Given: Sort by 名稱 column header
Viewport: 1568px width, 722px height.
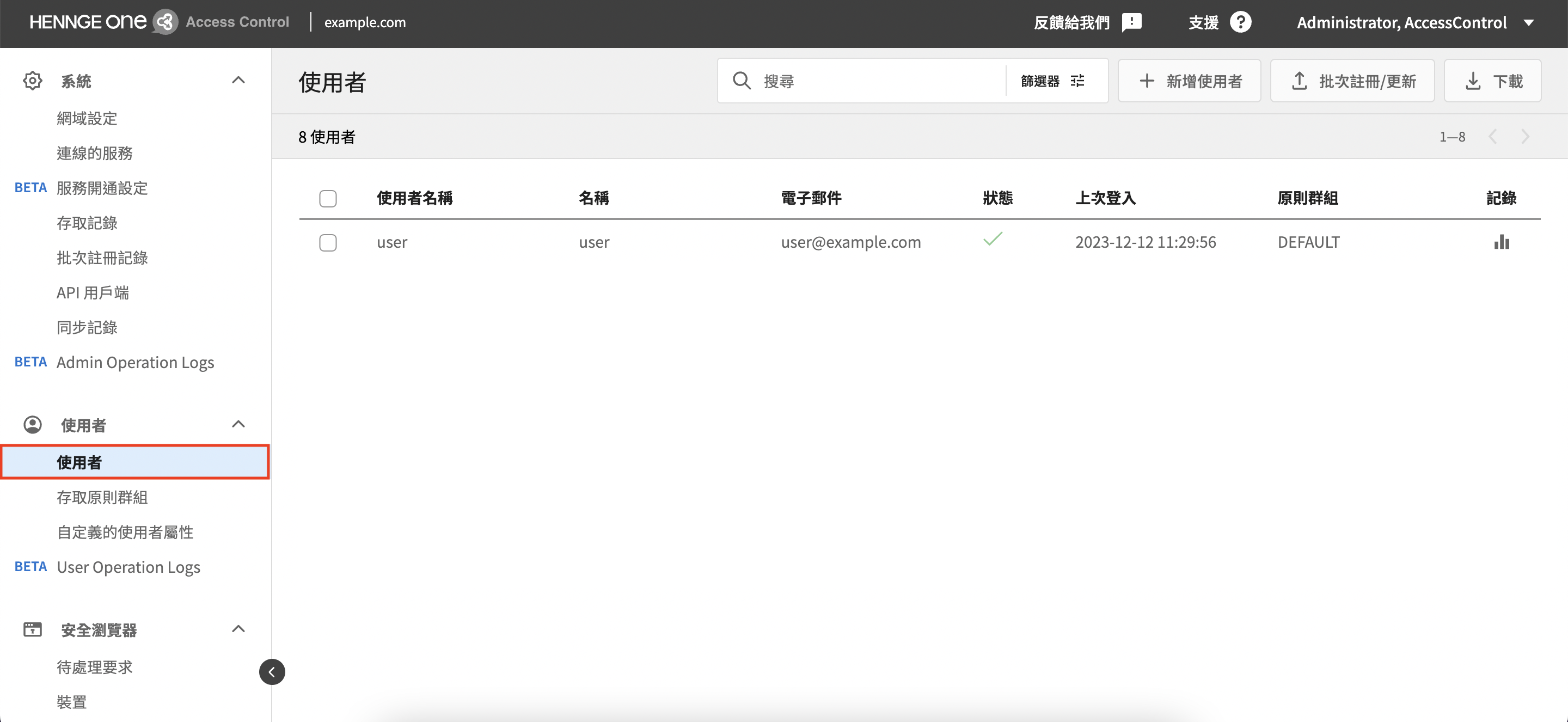Looking at the screenshot, I should (x=593, y=198).
